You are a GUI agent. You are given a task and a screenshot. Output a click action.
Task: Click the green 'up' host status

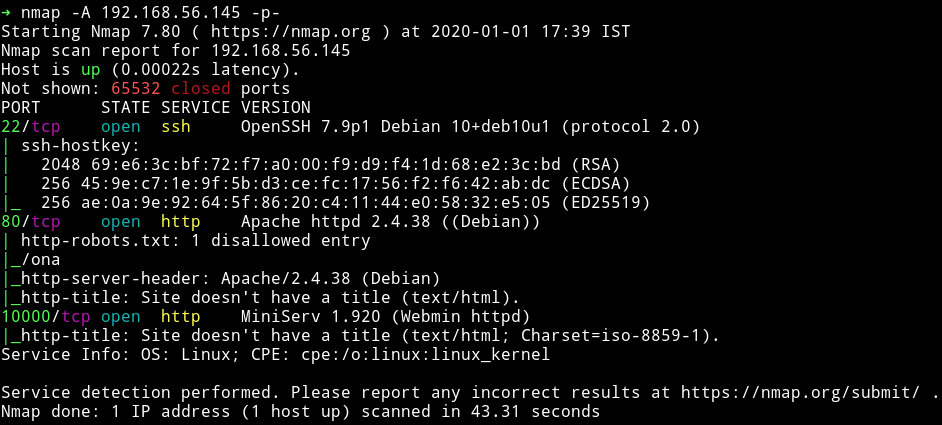tap(91, 70)
